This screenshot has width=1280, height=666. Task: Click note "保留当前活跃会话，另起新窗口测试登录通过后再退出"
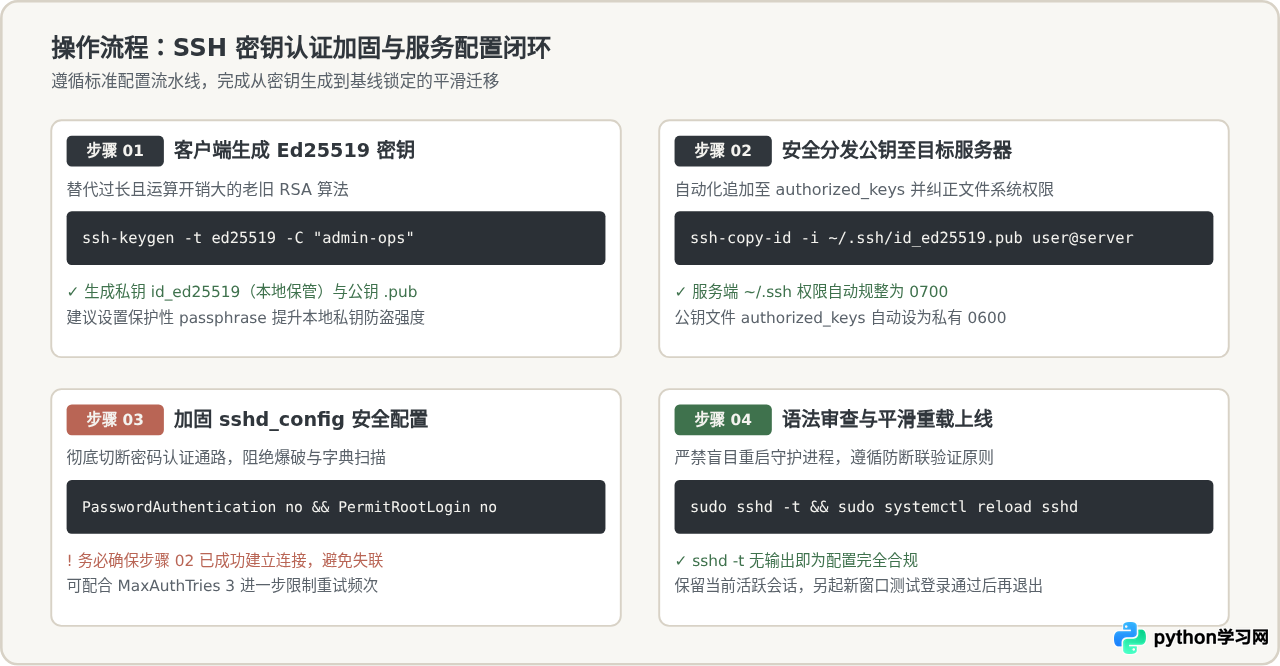point(859,586)
